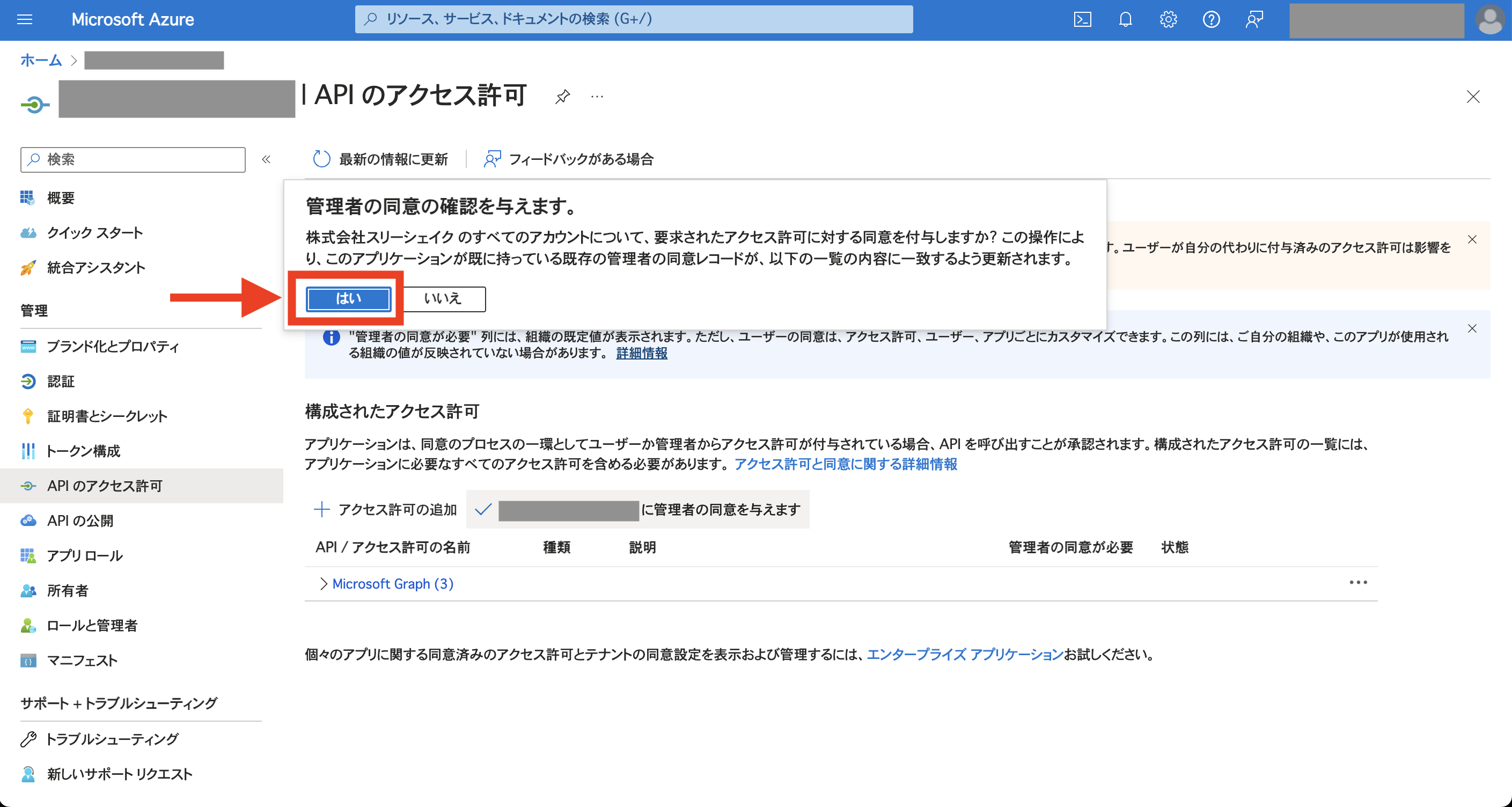1512x807 pixels.
Task: Collapse the left navigation menu
Action: click(x=266, y=159)
